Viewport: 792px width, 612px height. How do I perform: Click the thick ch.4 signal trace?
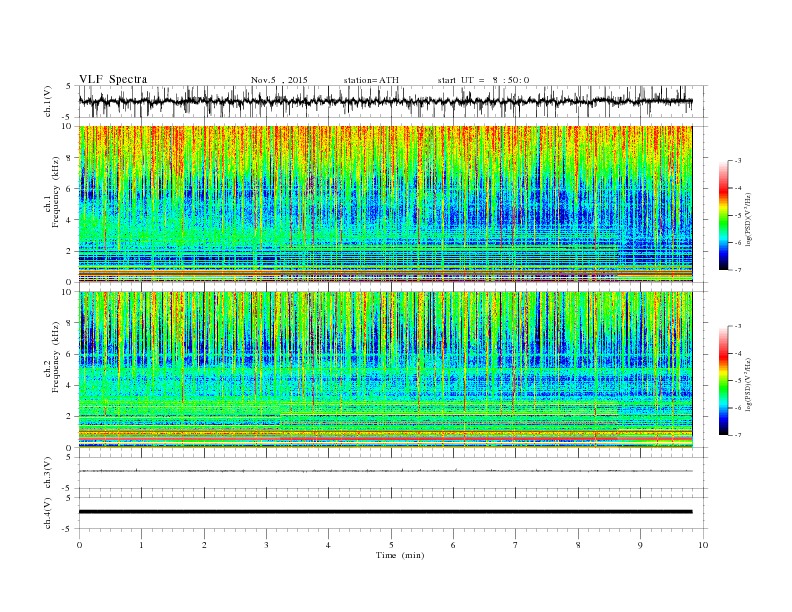click(385, 512)
